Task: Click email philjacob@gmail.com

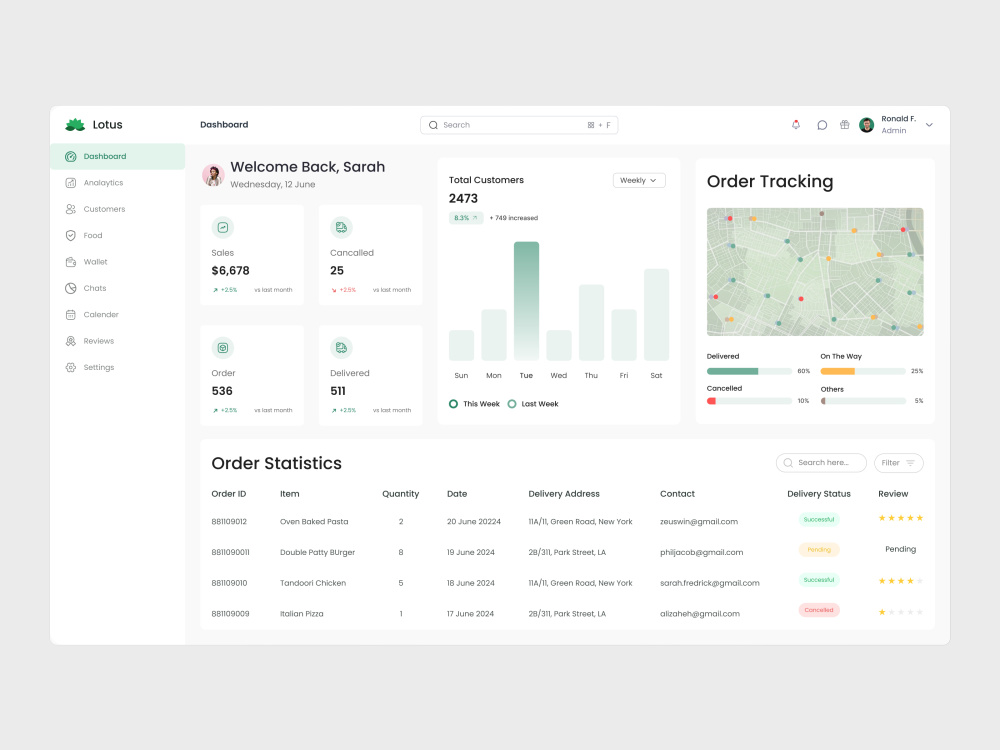Action: [702, 552]
